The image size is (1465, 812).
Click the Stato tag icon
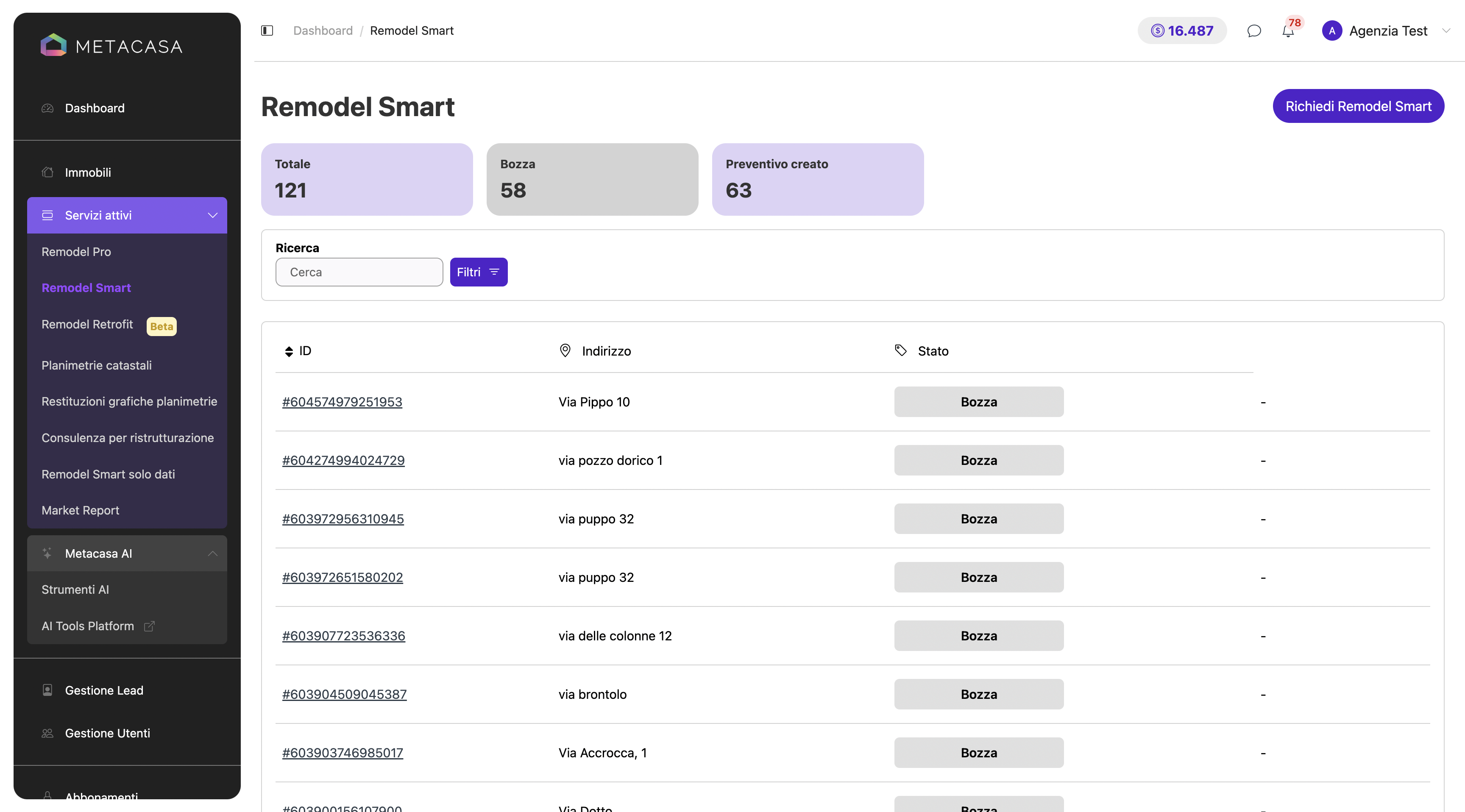pos(901,350)
